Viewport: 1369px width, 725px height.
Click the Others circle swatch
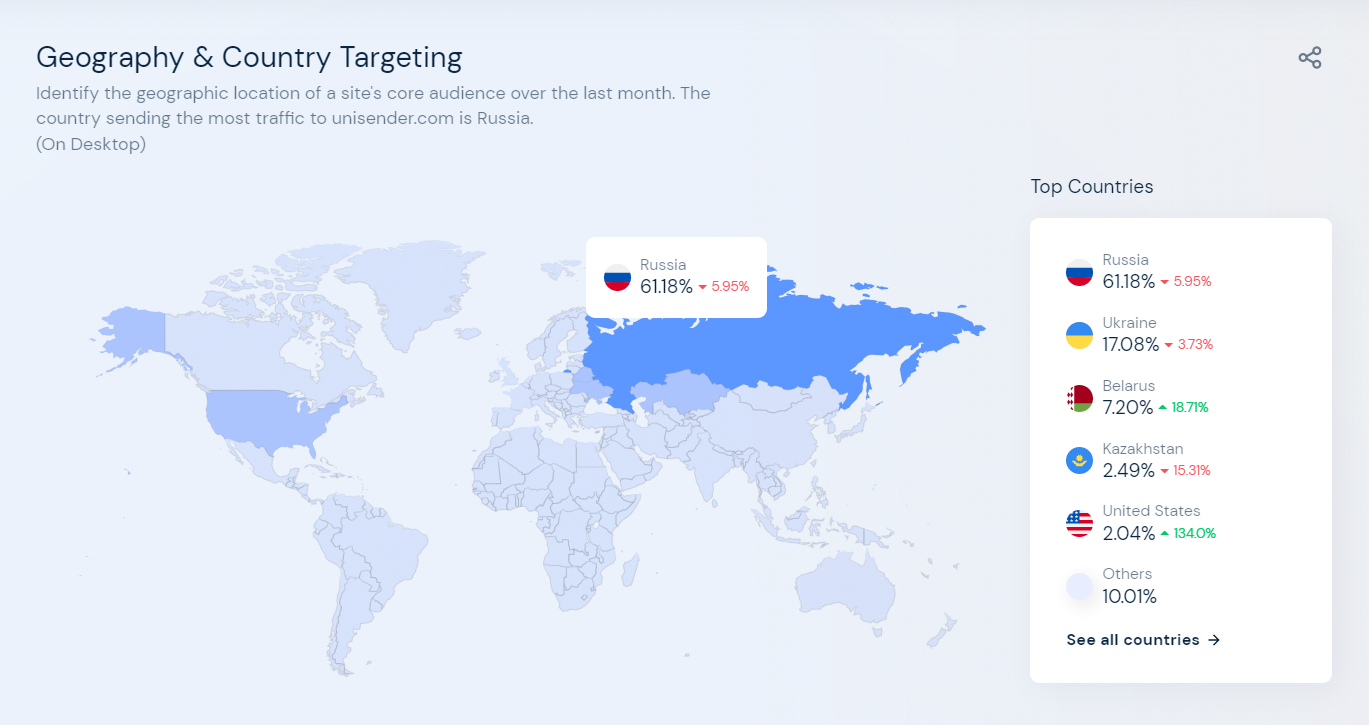pos(1079,586)
